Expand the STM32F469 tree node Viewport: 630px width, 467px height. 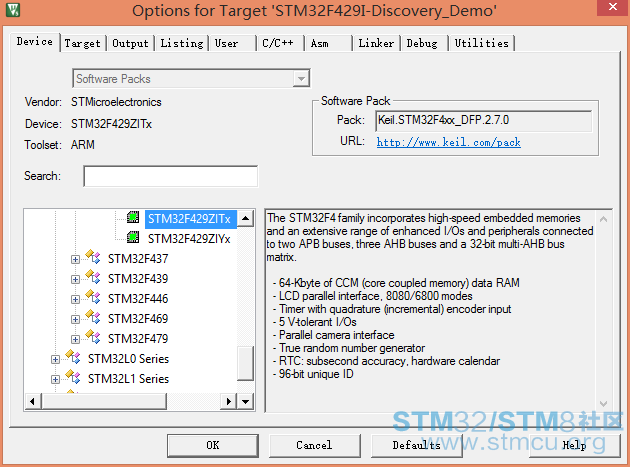coord(75,320)
